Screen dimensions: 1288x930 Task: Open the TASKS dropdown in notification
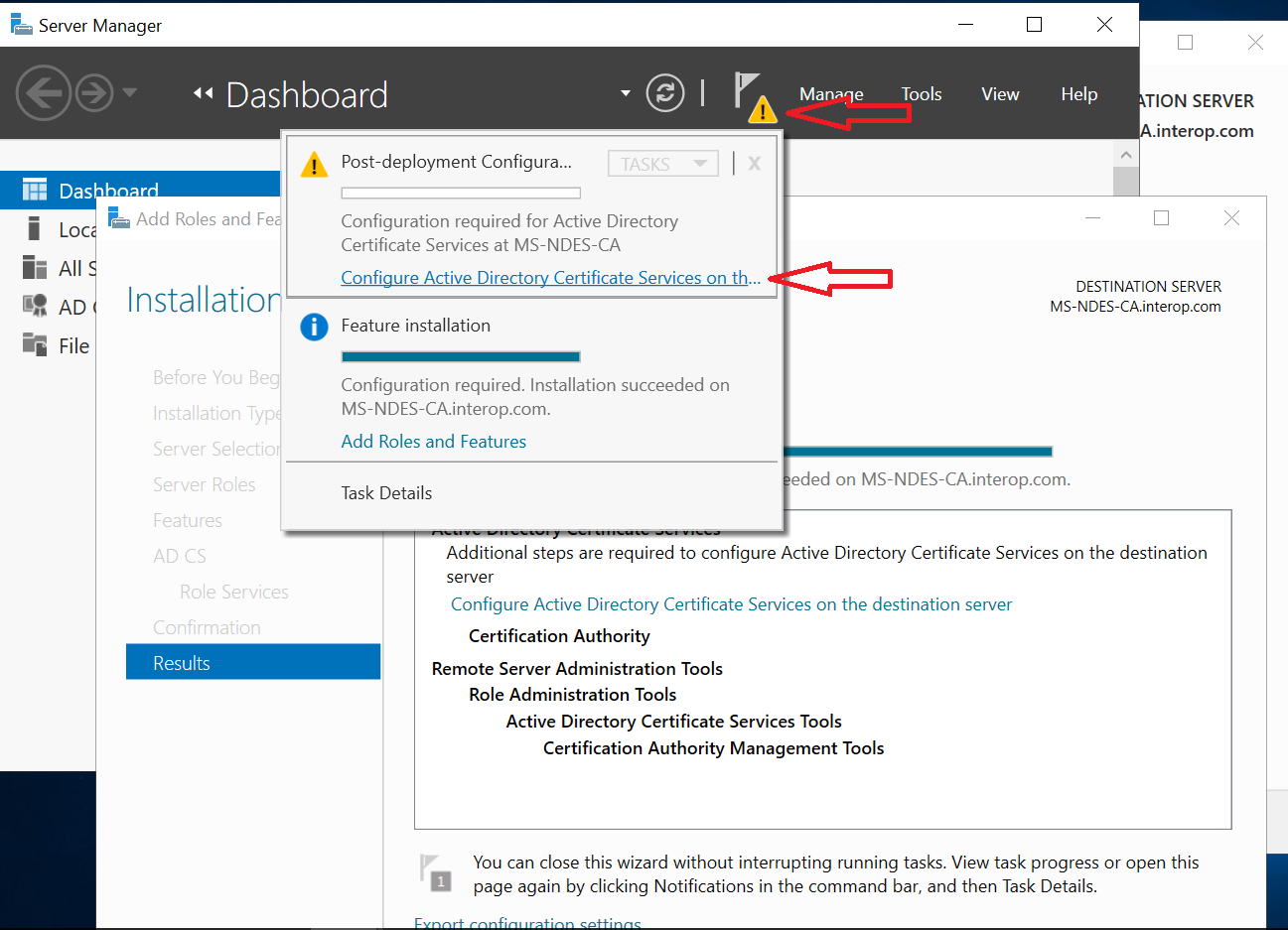click(x=663, y=164)
